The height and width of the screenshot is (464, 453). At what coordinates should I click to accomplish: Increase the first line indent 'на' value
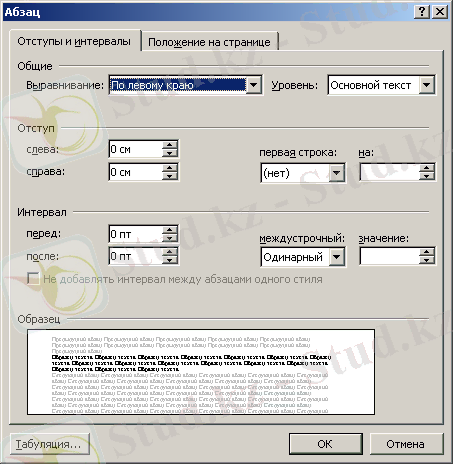point(427,168)
